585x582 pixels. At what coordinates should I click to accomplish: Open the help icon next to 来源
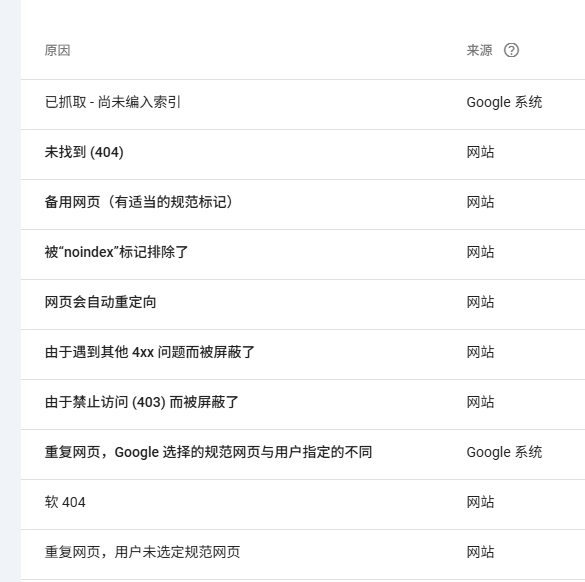(x=511, y=50)
